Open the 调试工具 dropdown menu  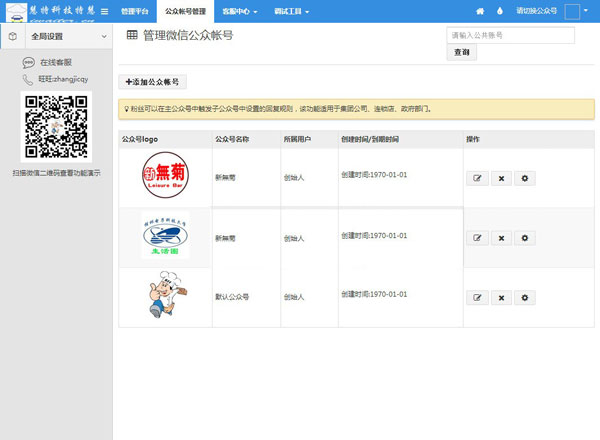291,11
